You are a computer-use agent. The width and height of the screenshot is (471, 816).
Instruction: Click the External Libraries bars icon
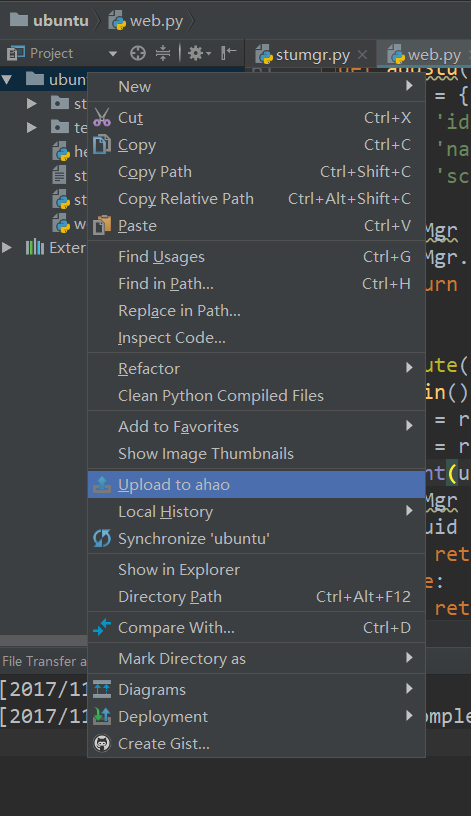[35, 247]
